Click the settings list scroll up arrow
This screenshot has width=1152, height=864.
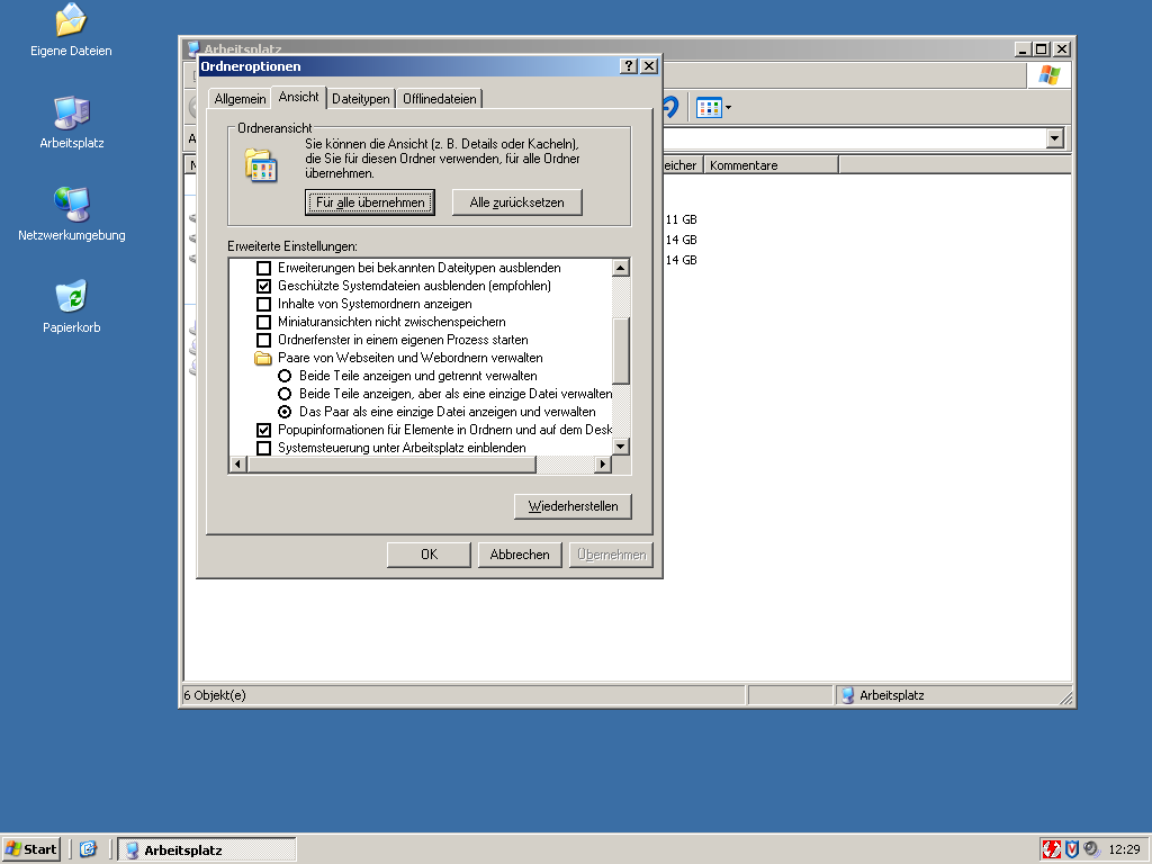(x=621, y=267)
